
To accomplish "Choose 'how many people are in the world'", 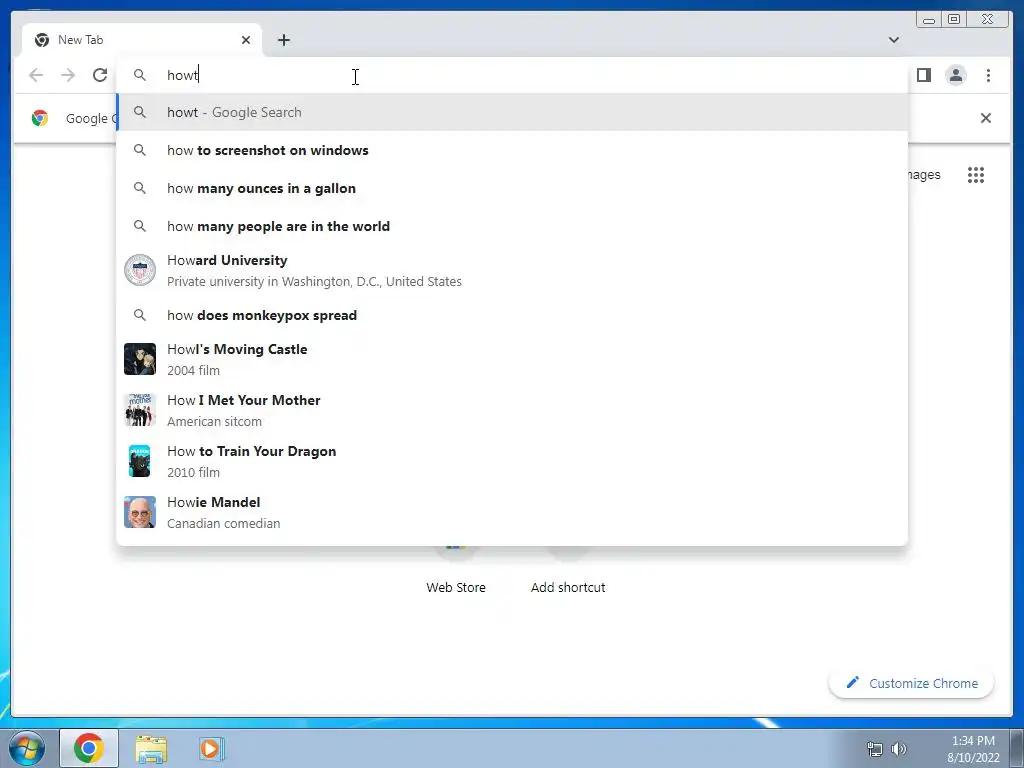I will [x=512, y=226].
